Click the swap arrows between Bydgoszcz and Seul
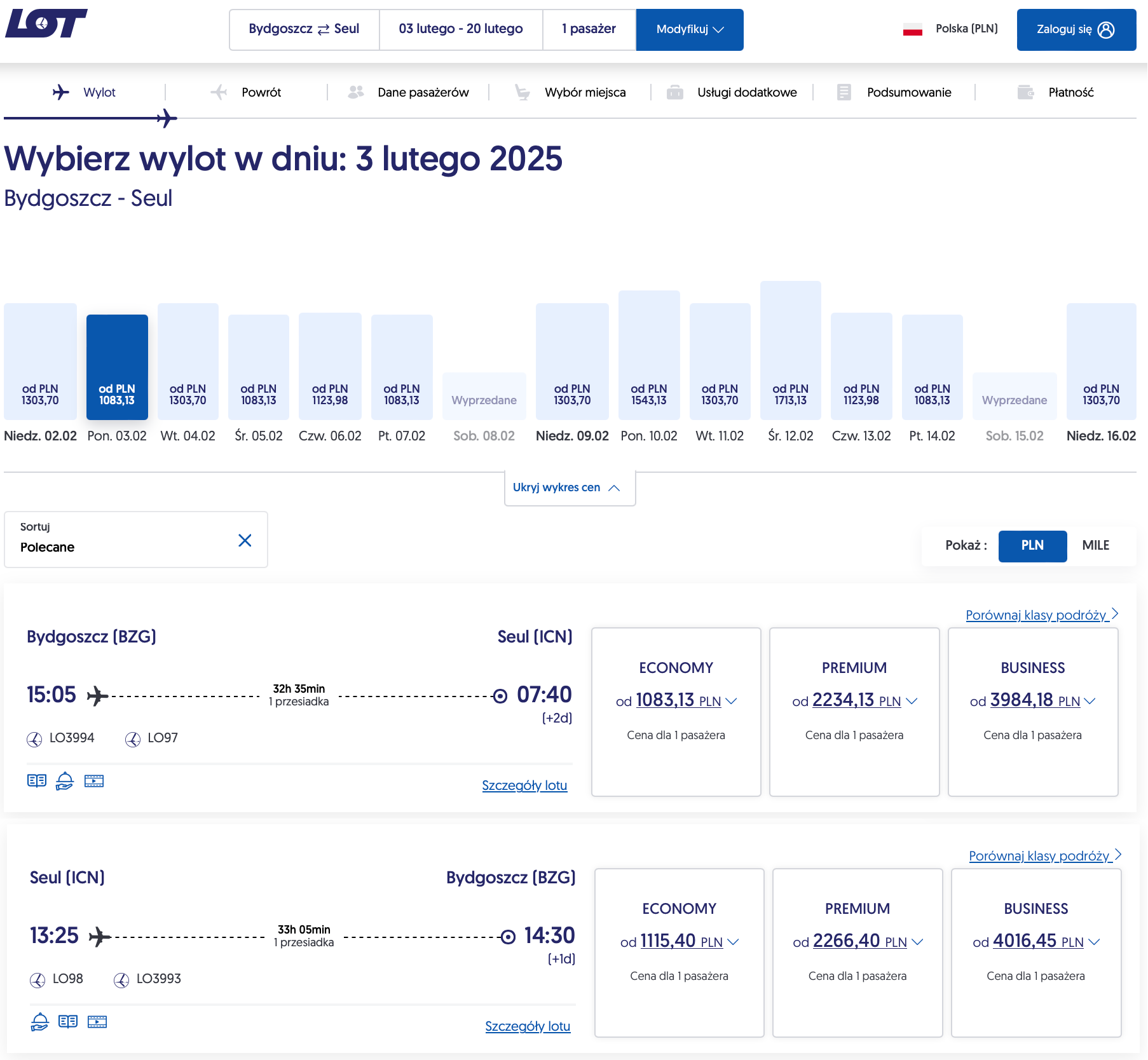The image size is (1148, 1060). [324, 29]
